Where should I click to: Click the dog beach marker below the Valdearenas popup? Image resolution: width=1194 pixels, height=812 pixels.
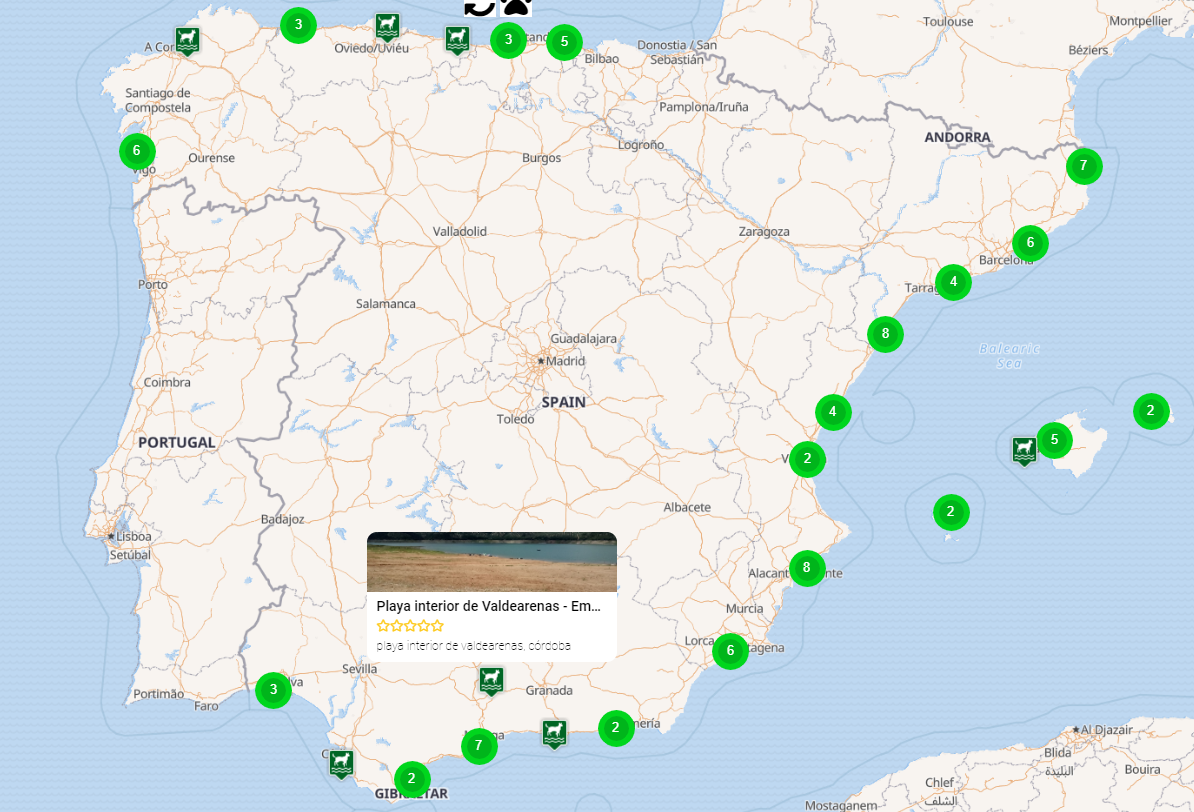click(491, 680)
